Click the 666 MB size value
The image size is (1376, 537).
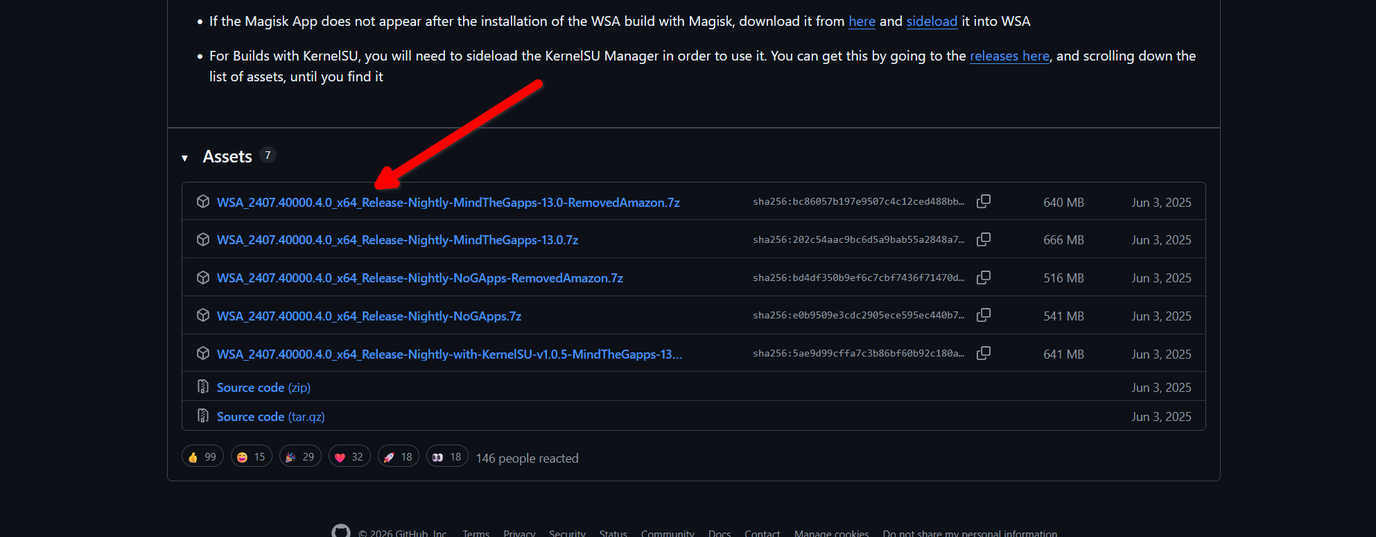pos(1064,240)
